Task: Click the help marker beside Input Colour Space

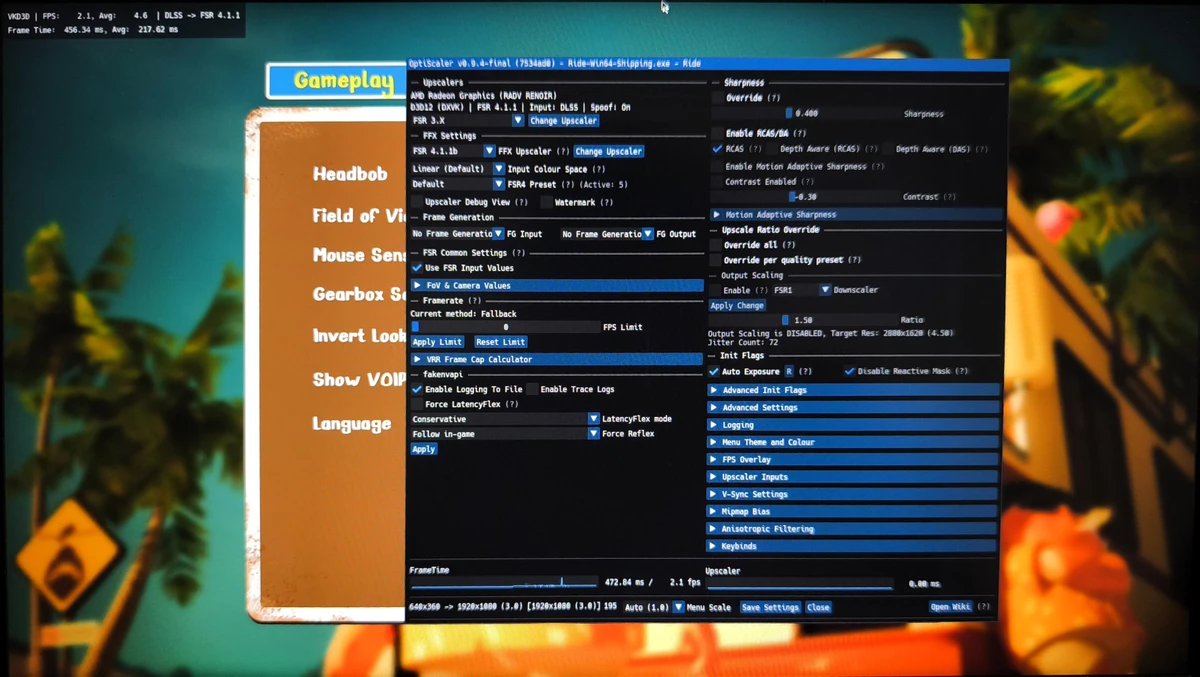Action: click(x=599, y=169)
